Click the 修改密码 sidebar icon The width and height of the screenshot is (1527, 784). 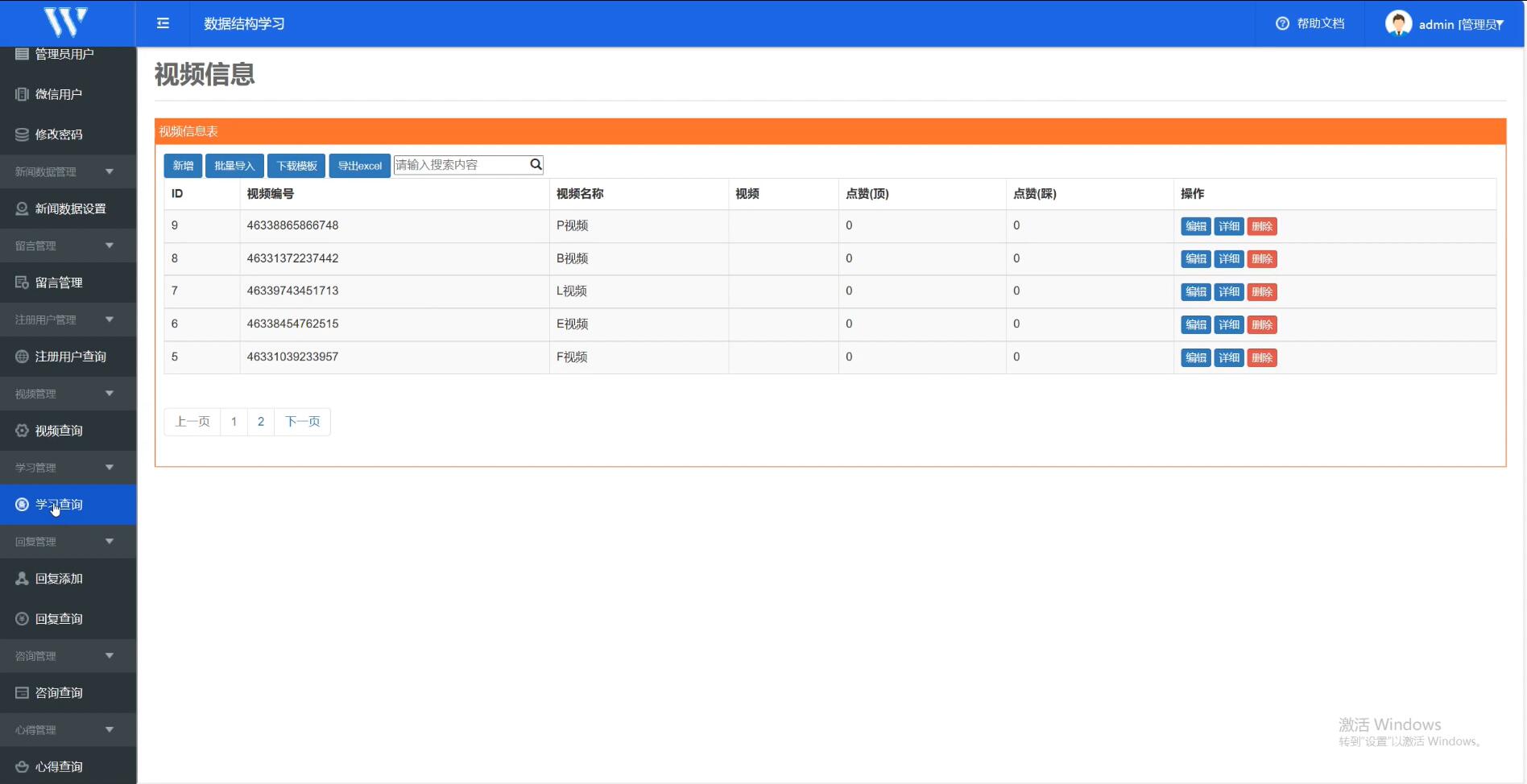[x=22, y=134]
